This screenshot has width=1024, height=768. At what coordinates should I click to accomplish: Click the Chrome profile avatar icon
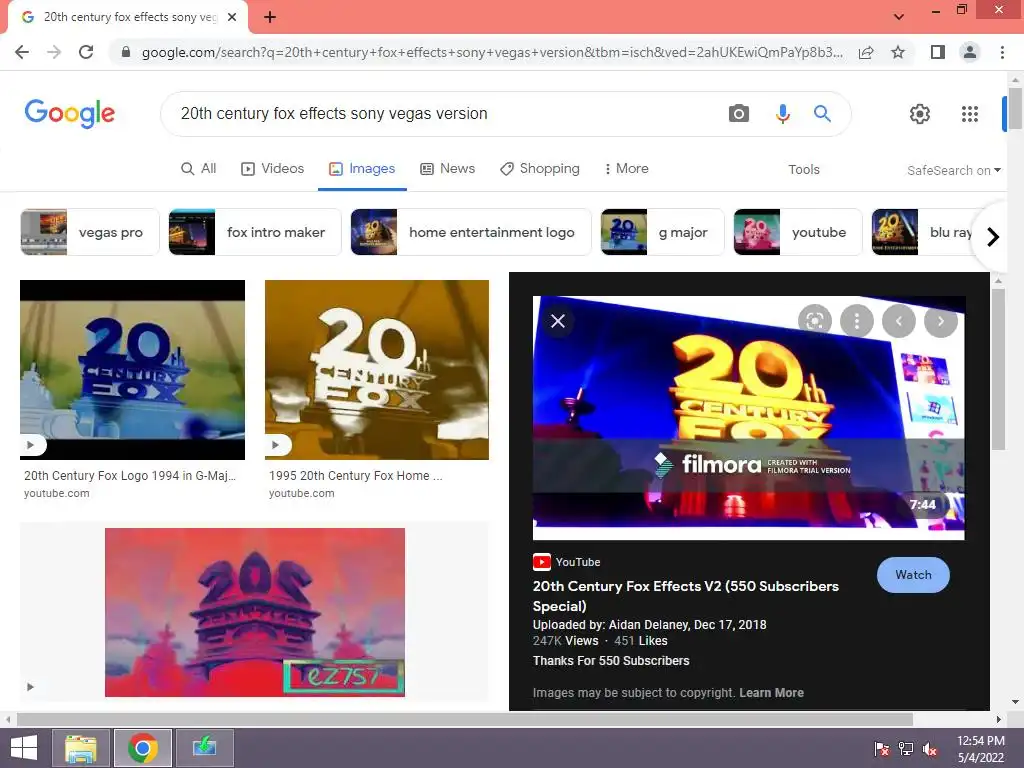[x=970, y=52]
